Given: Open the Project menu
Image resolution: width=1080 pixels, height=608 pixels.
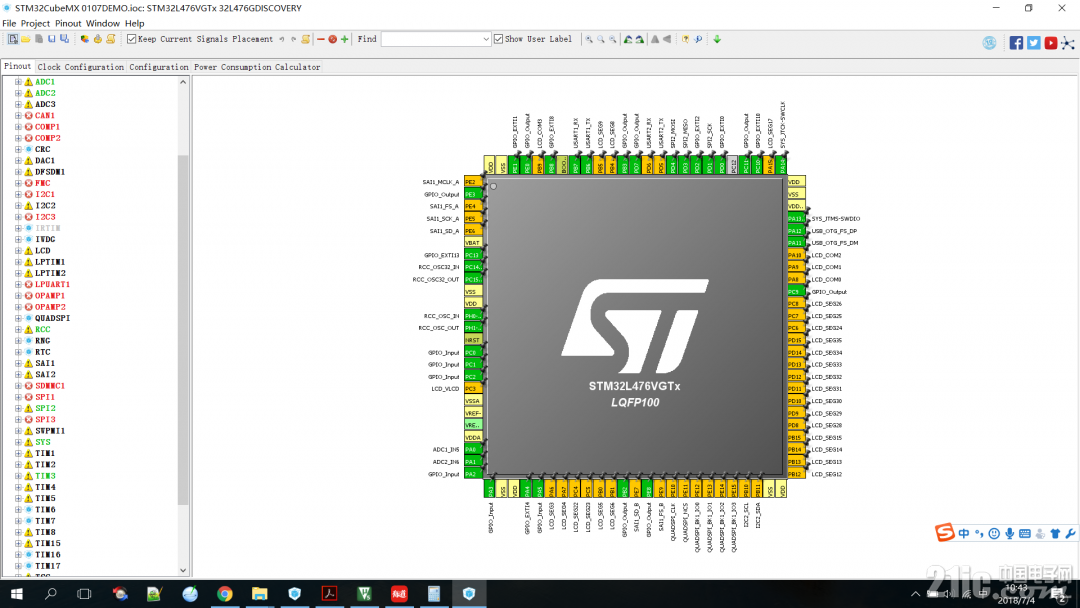Looking at the screenshot, I should (35, 23).
